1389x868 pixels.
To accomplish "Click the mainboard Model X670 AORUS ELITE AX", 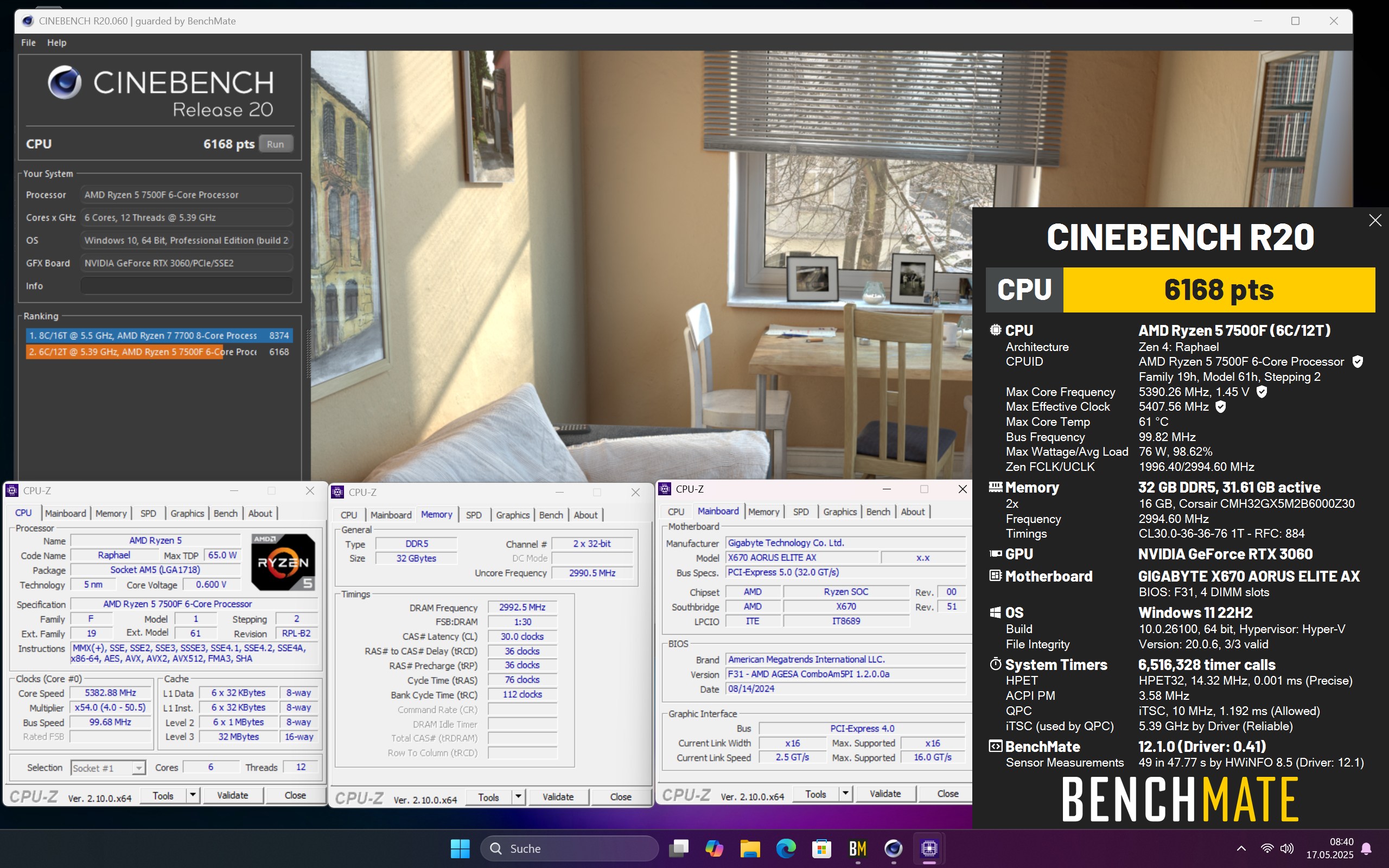I will click(802, 558).
